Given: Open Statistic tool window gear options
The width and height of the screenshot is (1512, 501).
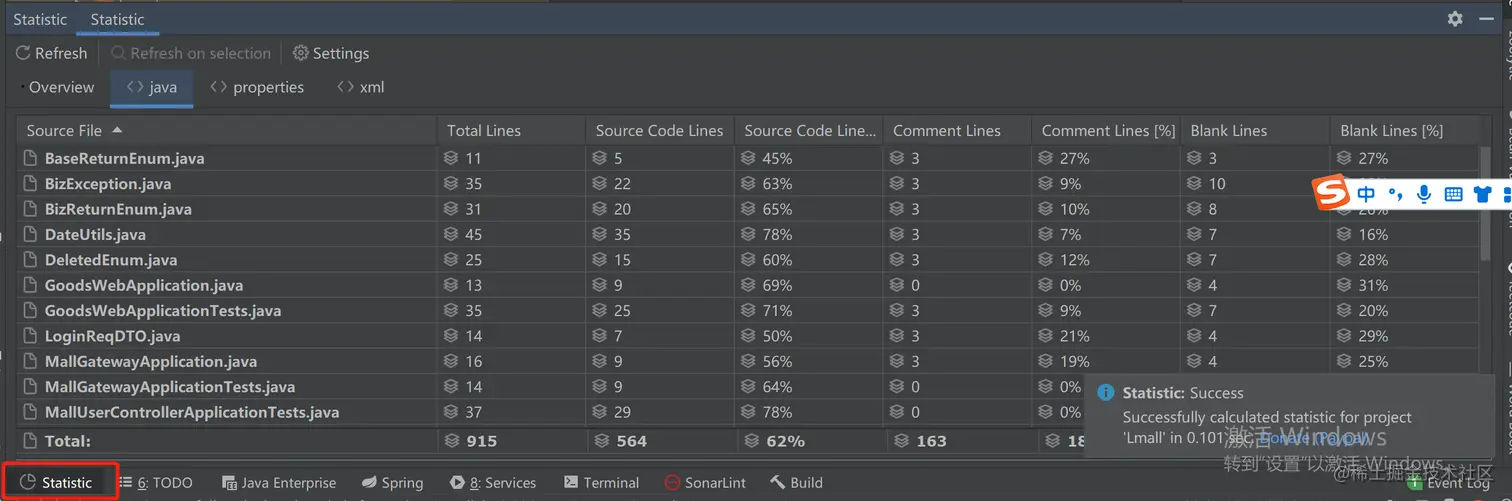Looking at the screenshot, I should point(1455,19).
